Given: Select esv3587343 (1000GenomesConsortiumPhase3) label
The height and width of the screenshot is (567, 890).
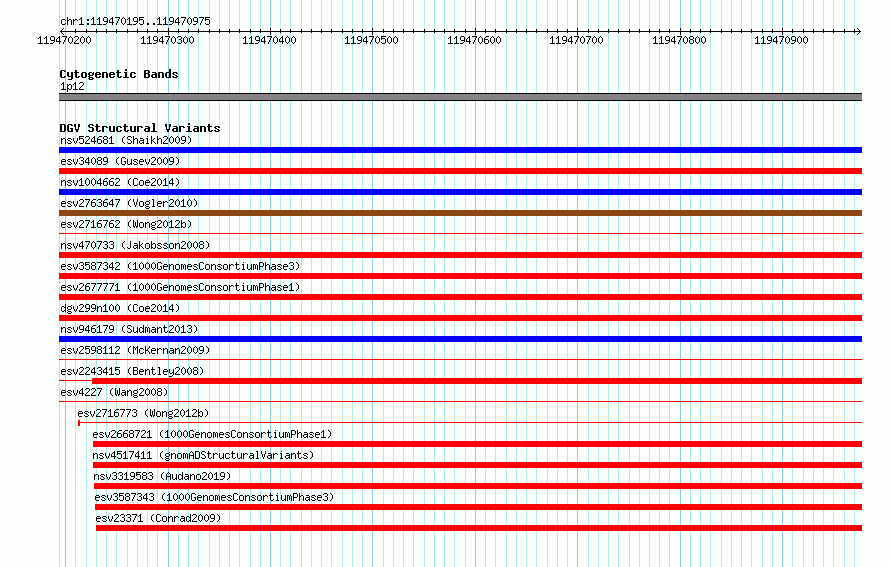Looking at the screenshot, I should (215, 497).
